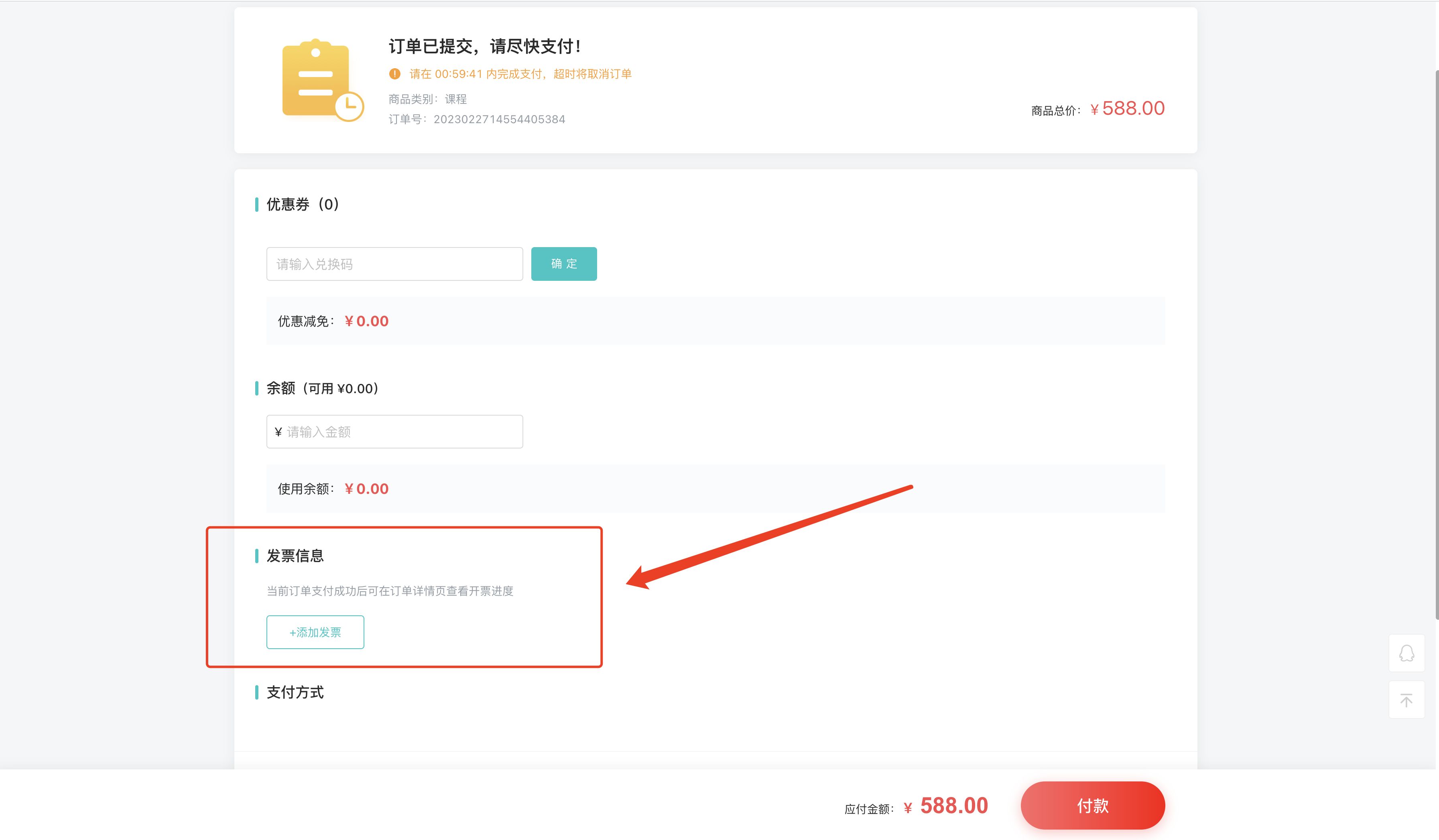1439x840 pixels.
Task: Click the 使用余额 ¥0.00 value
Action: pos(367,489)
